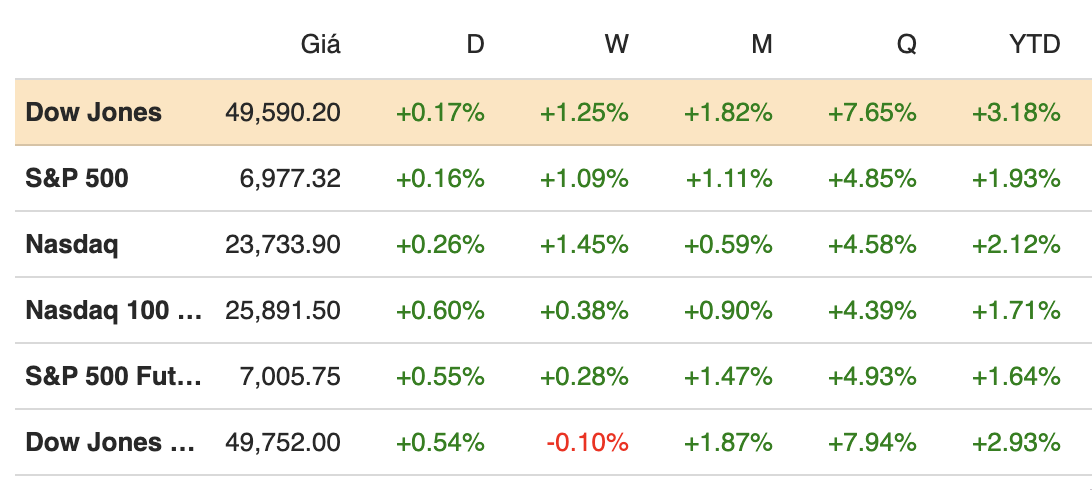
Task: Select the +0.60% daily change value
Action: tap(441, 310)
